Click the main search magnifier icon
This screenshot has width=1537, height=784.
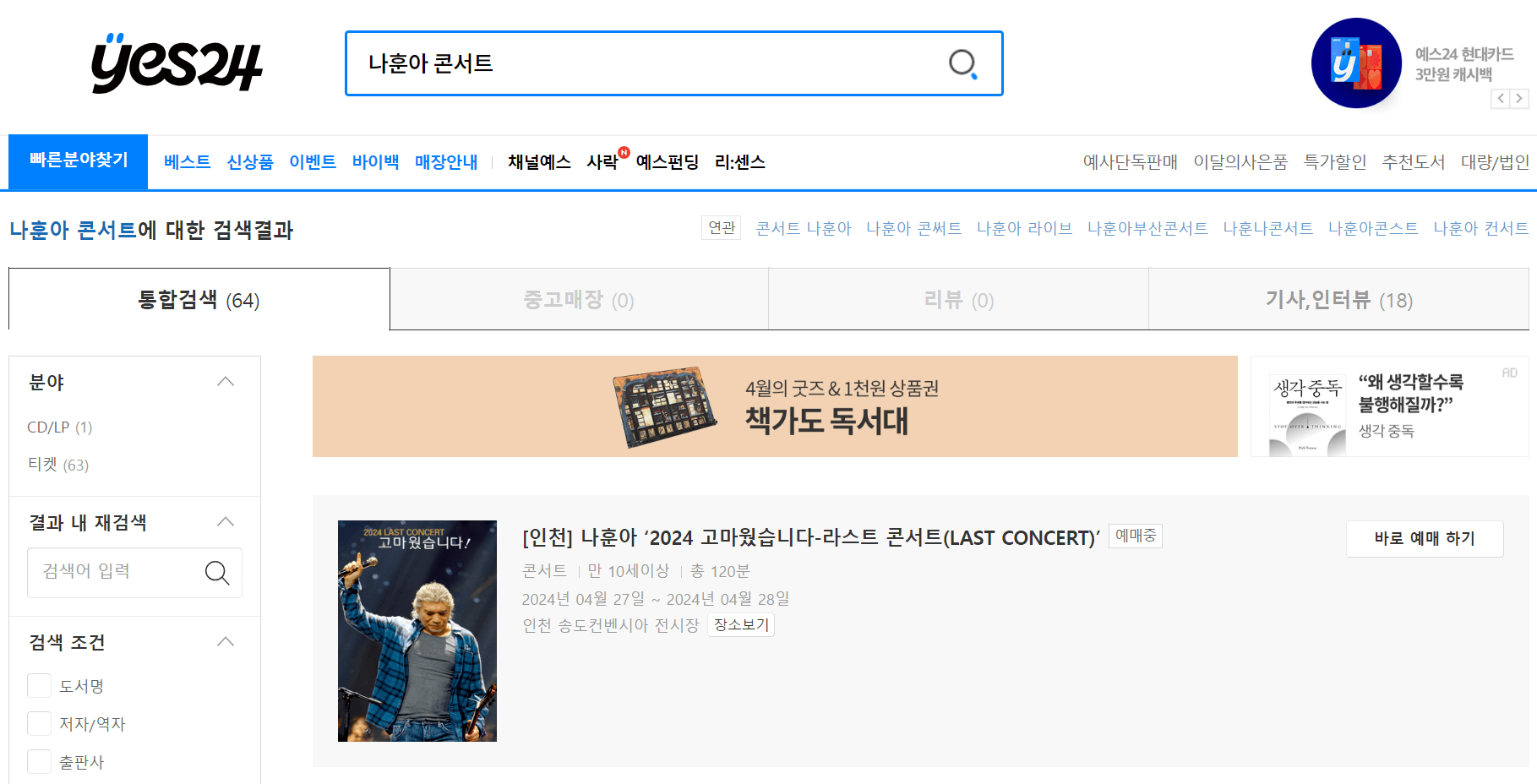[962, 63]
